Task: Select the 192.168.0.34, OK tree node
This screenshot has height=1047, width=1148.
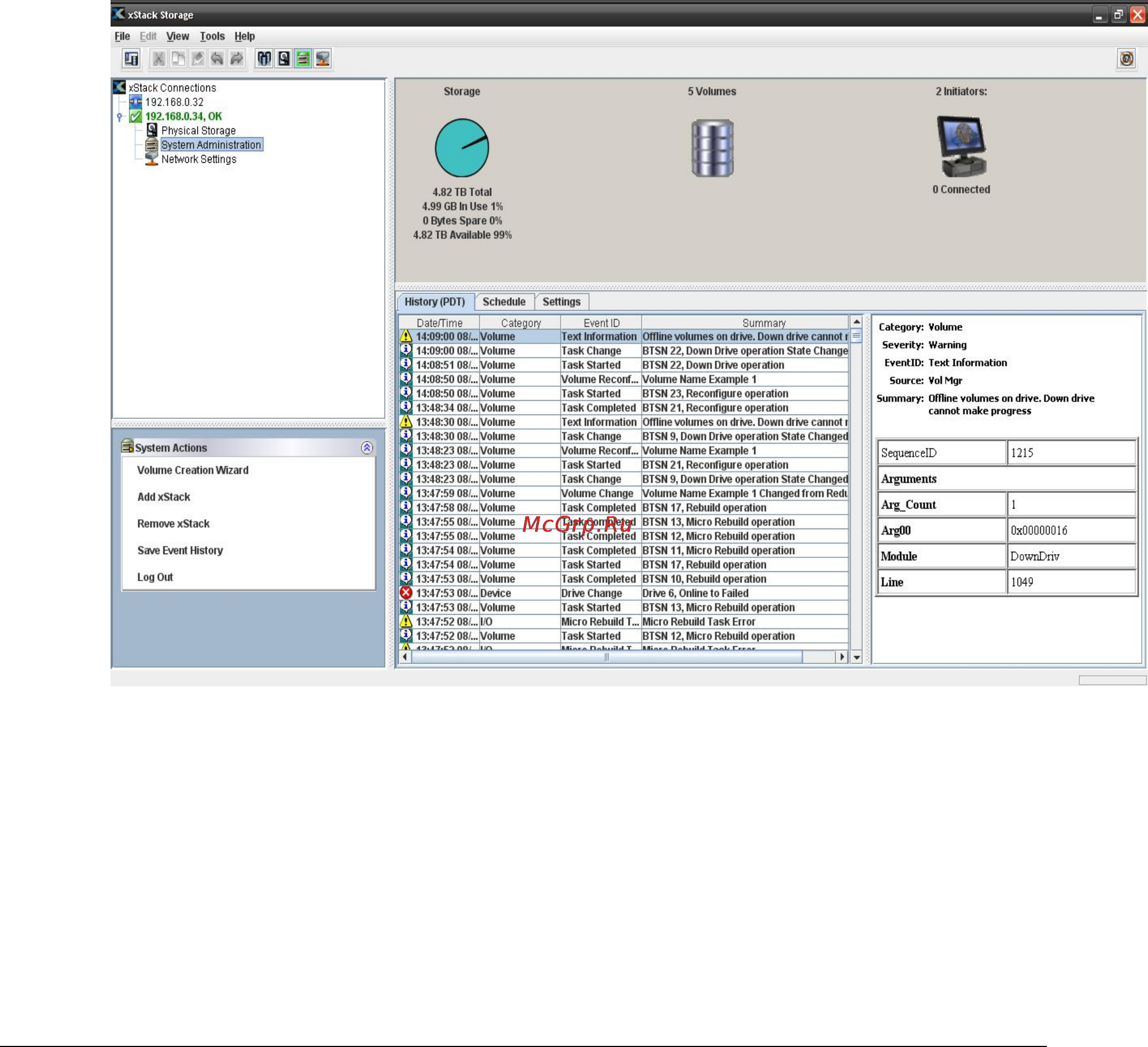Action: tap(183, 116)
